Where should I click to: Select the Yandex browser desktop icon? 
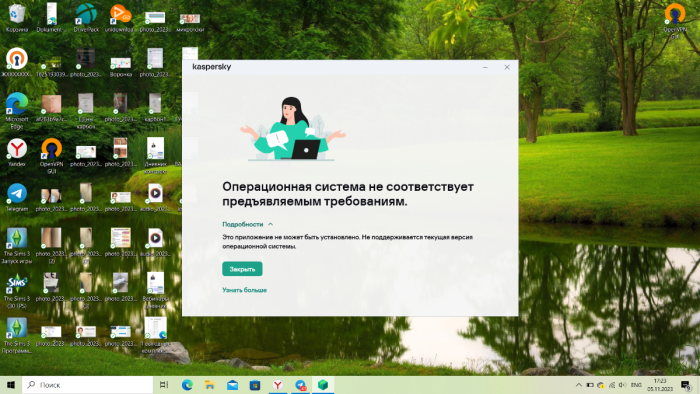pyautogui.click(x=17, y=153)
